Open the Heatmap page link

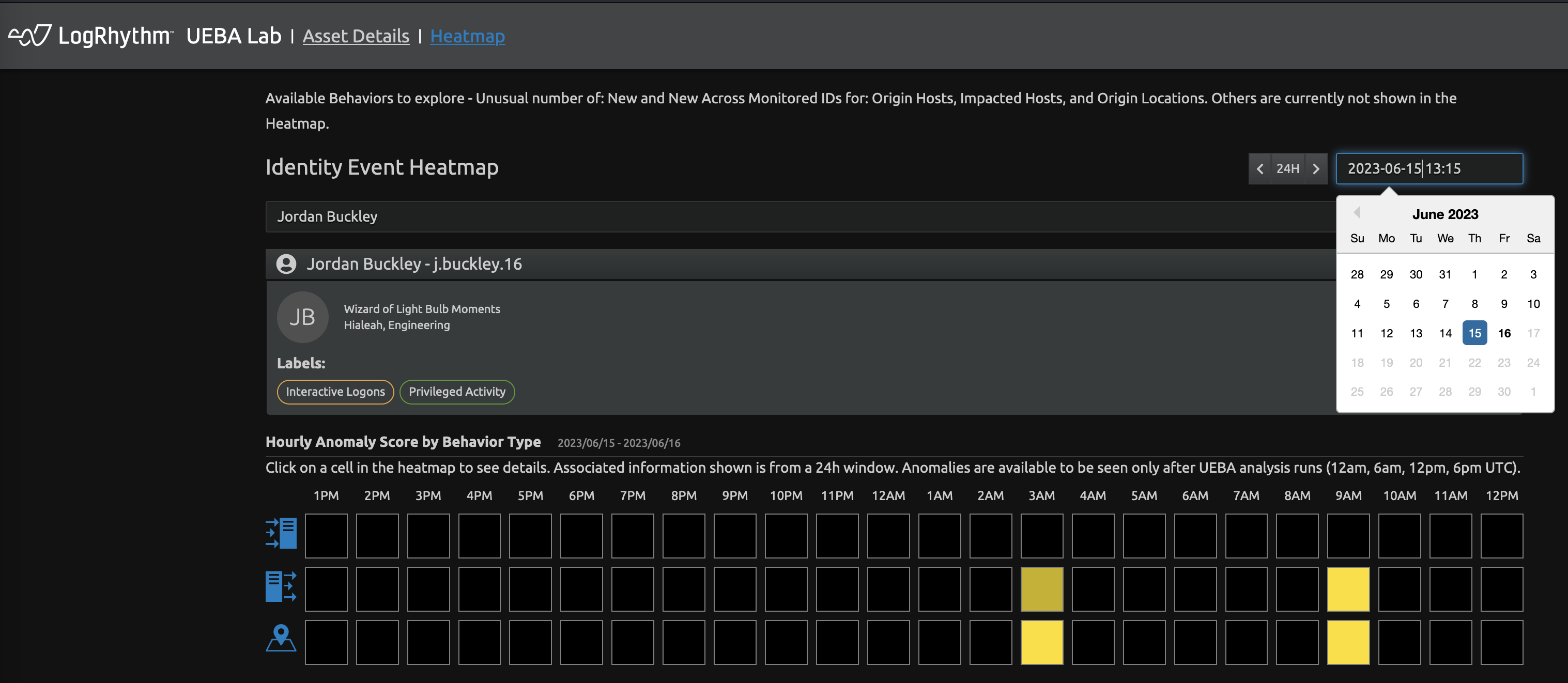(467, 37)
